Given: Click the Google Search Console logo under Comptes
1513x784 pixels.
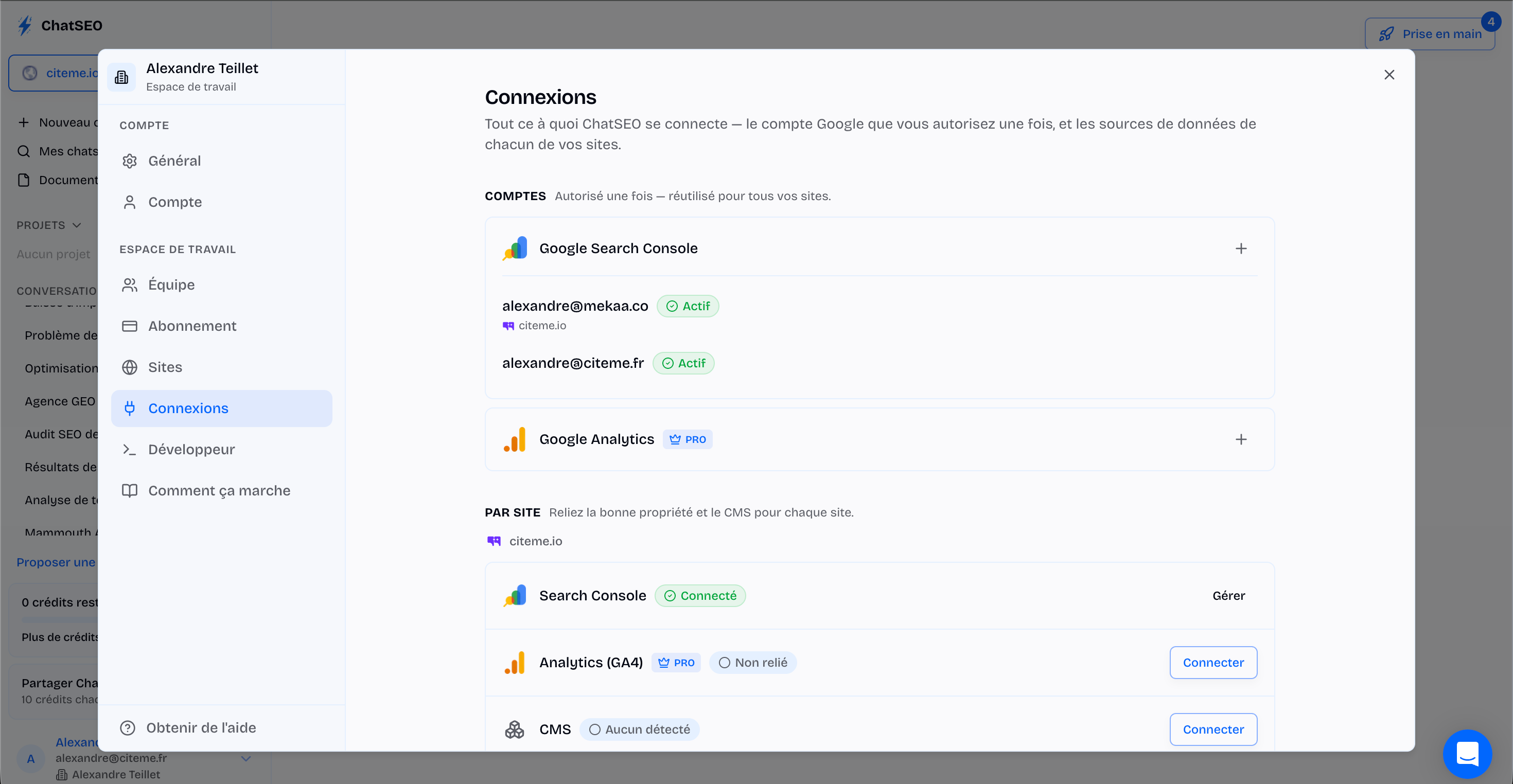Looking at the screenshot, I should click(x=515, y=248).
